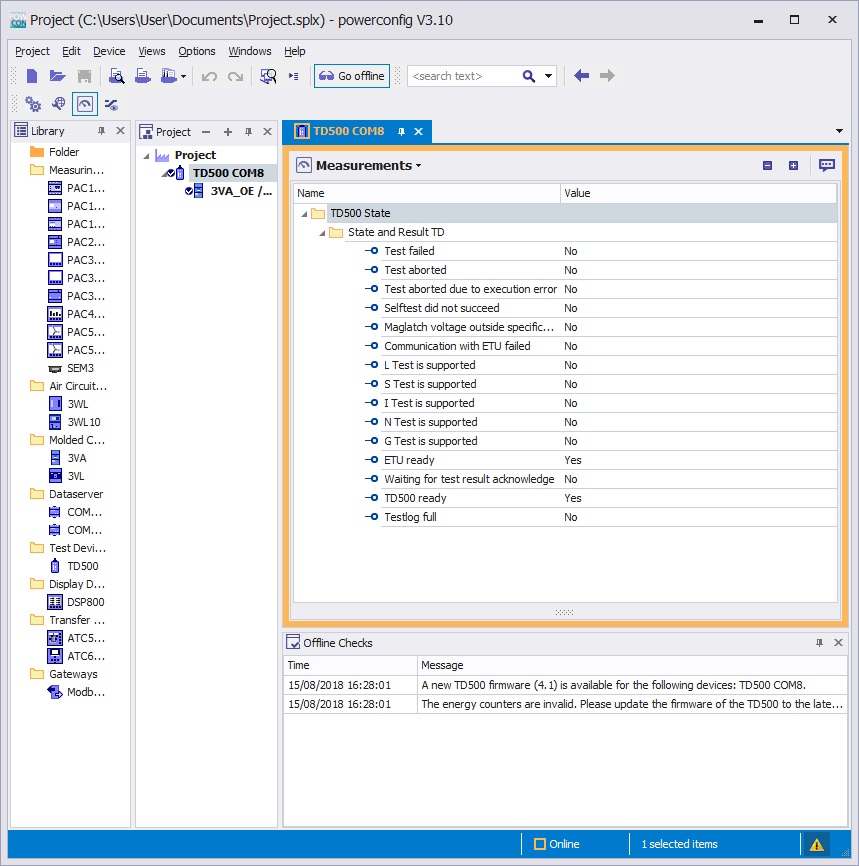Navigate back with the left arrow
859x866 pixels.
[581, 76]
